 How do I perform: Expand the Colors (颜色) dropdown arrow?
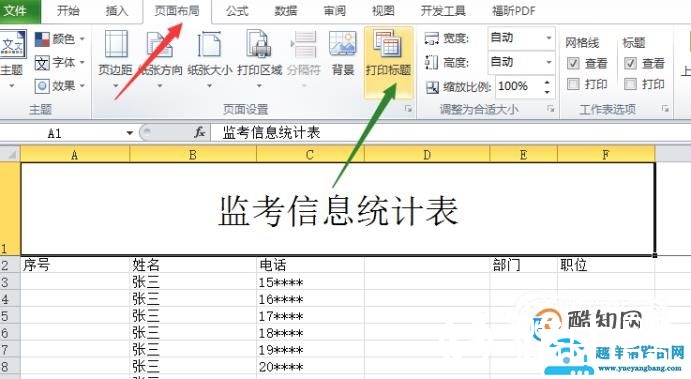[82, 39]
